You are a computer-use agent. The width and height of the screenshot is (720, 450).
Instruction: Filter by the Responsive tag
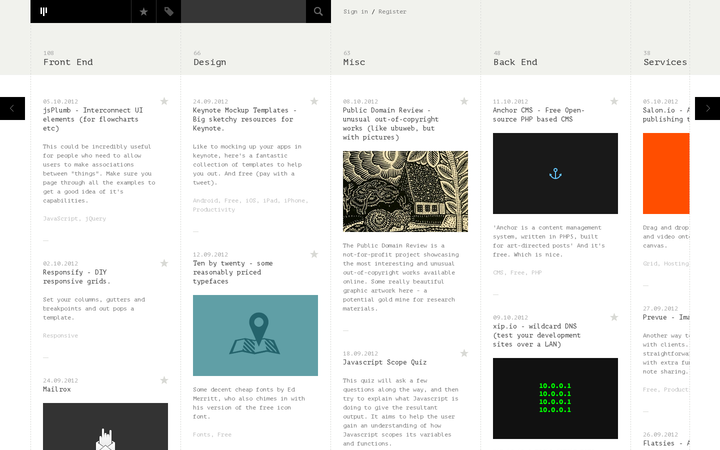pos(61,336)
